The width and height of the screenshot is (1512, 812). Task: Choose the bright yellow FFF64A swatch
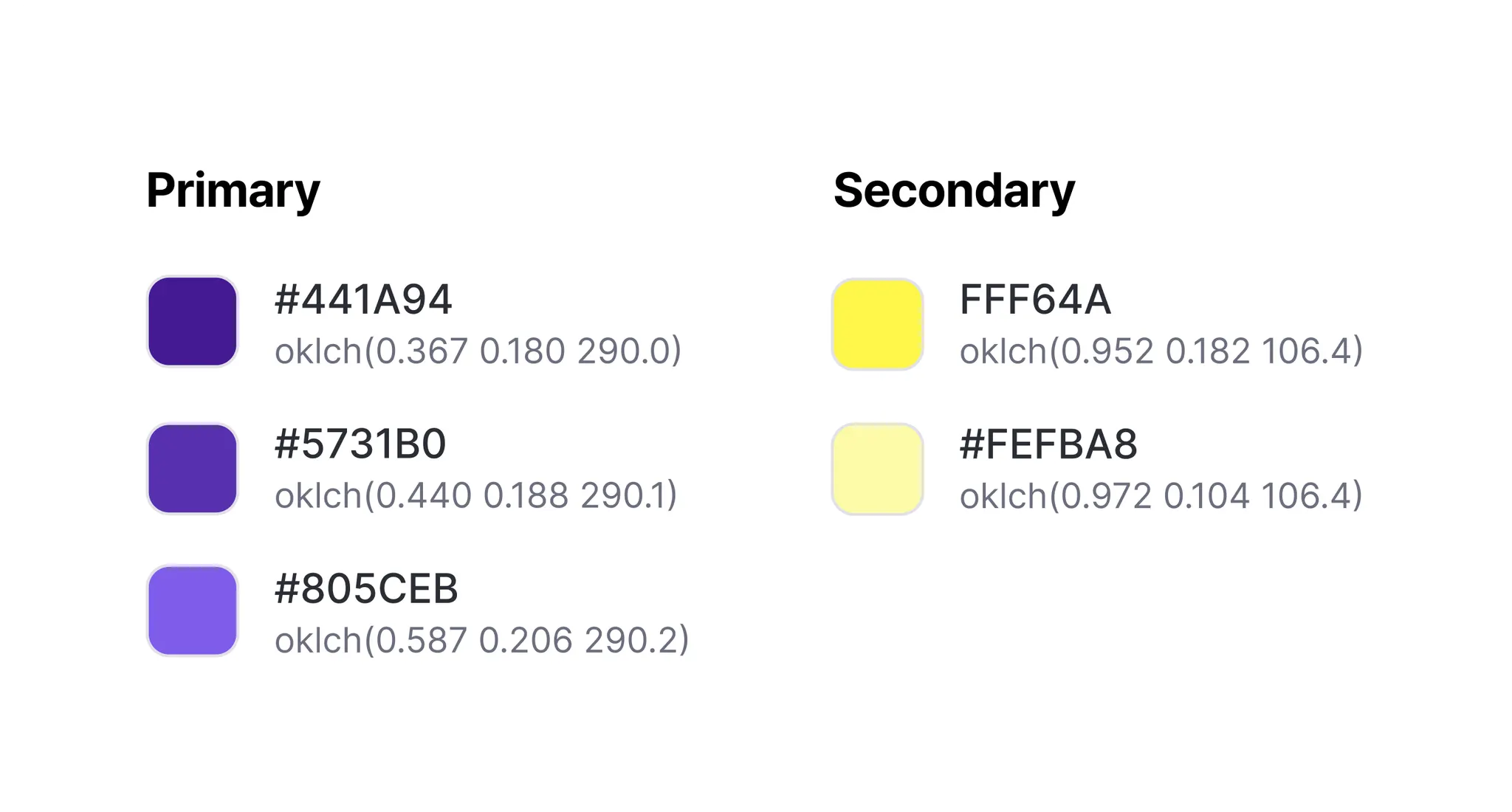(x=877, y=324)
